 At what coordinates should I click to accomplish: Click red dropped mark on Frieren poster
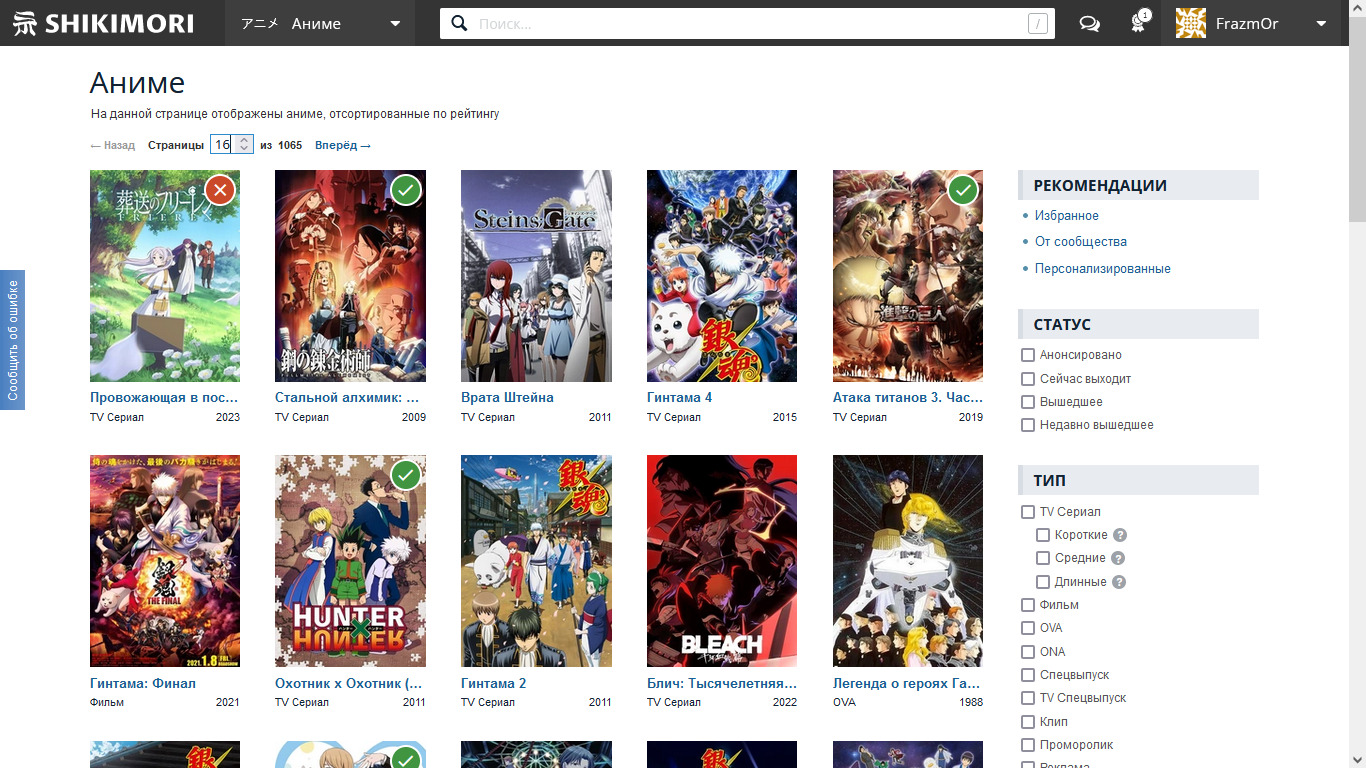coord(220,189)
